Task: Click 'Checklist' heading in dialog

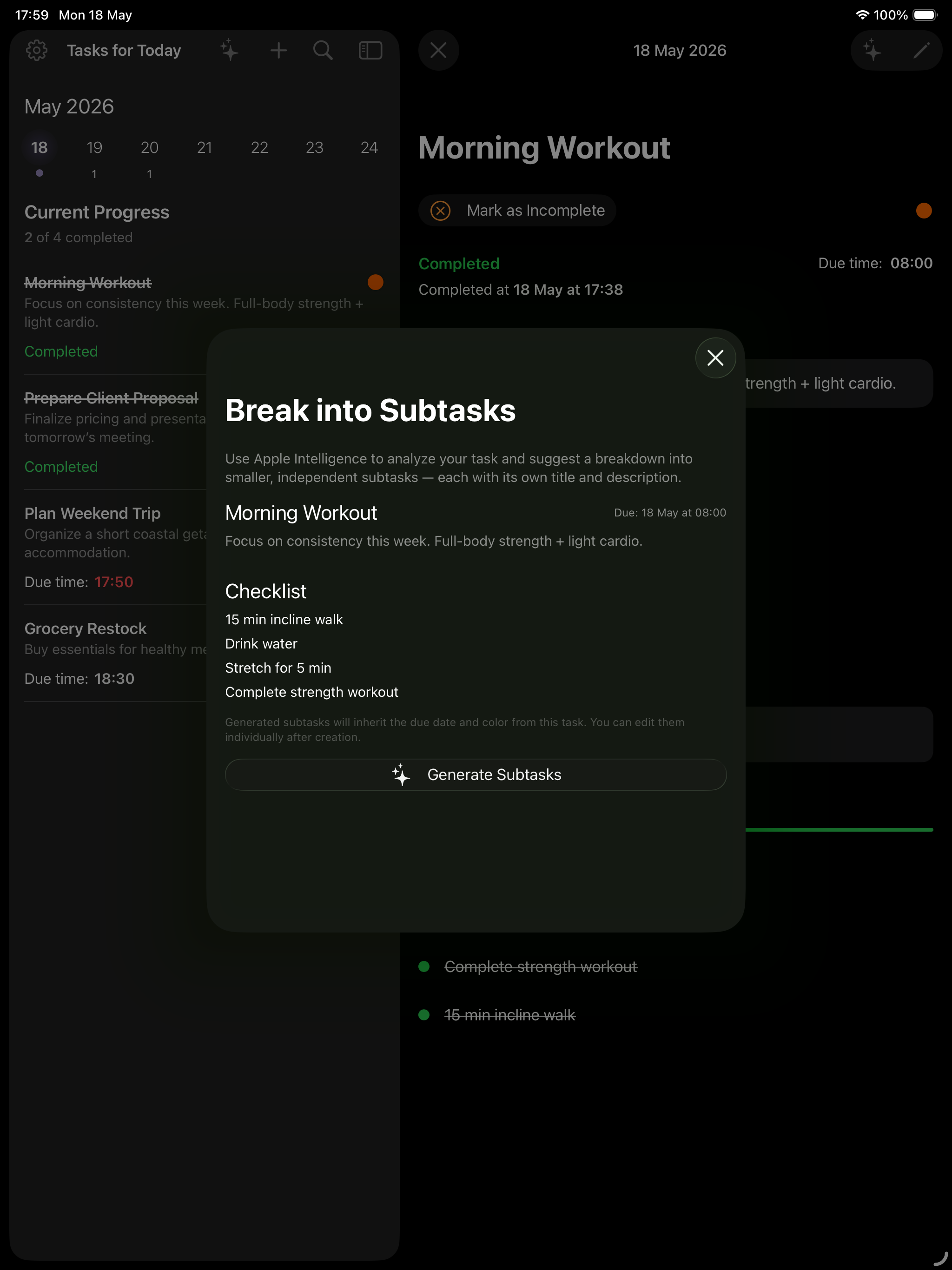Action: (x=266, y=591)
